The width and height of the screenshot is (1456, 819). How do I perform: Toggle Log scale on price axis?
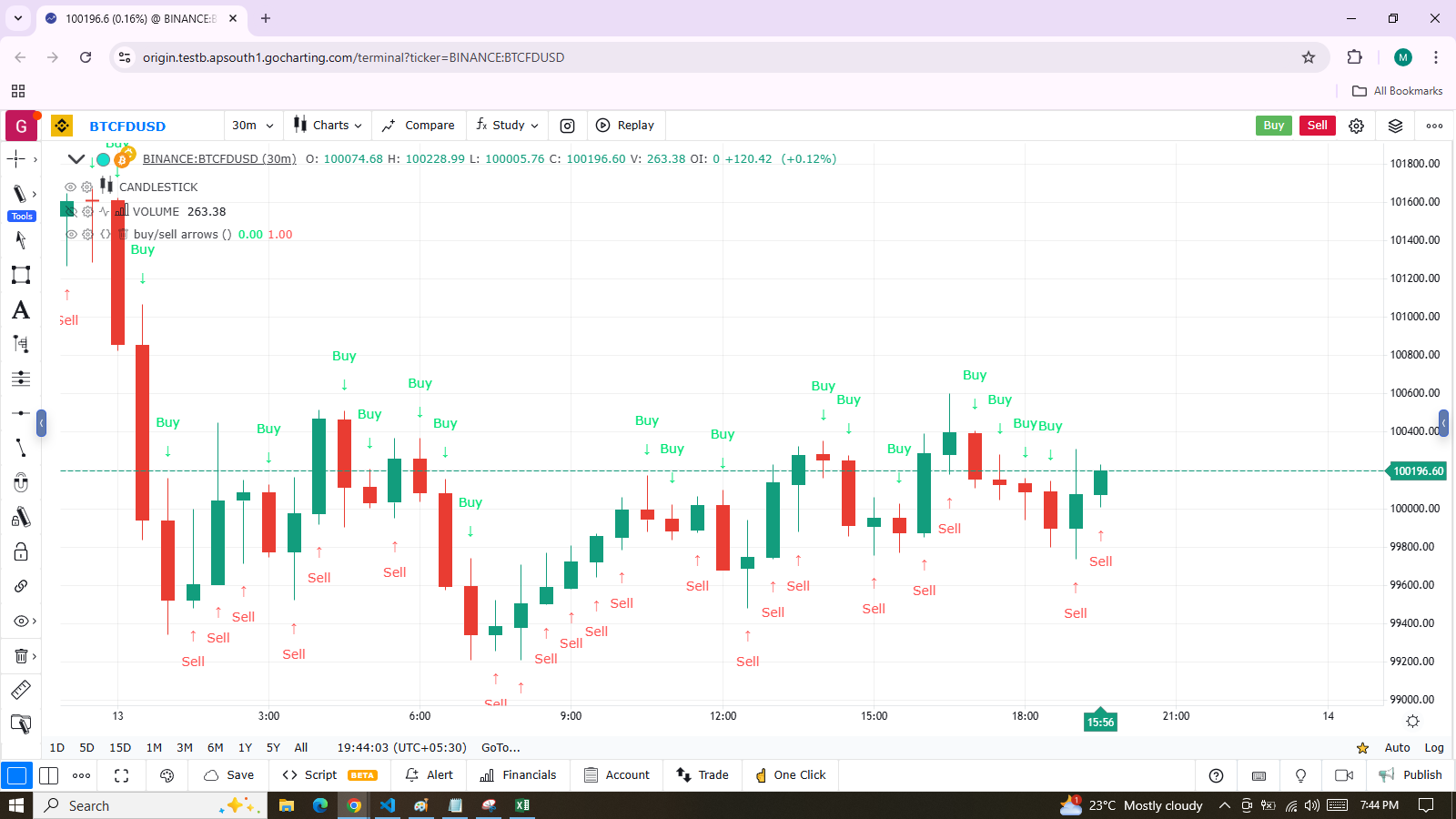[x=1433, y=747]
